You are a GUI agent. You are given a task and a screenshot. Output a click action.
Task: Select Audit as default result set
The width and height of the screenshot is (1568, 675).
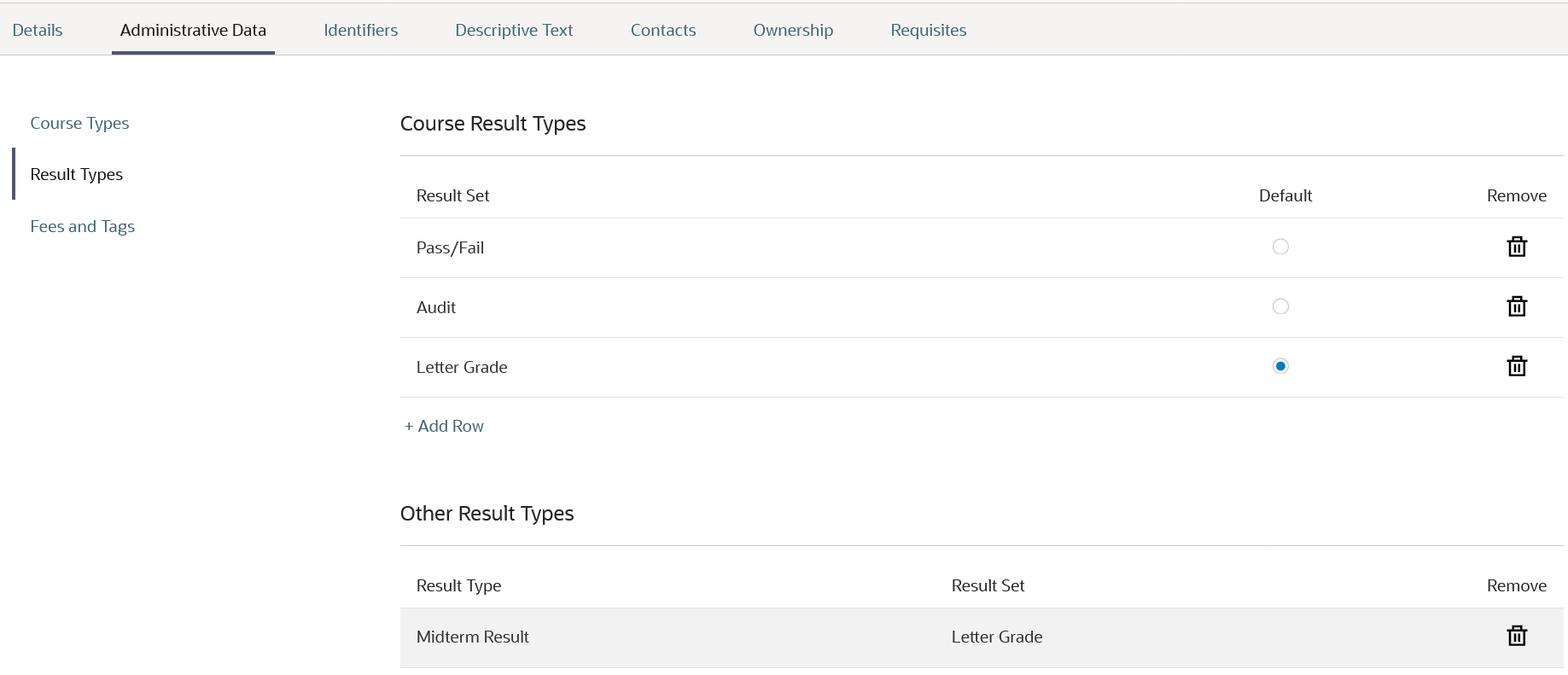[1279, 306]
